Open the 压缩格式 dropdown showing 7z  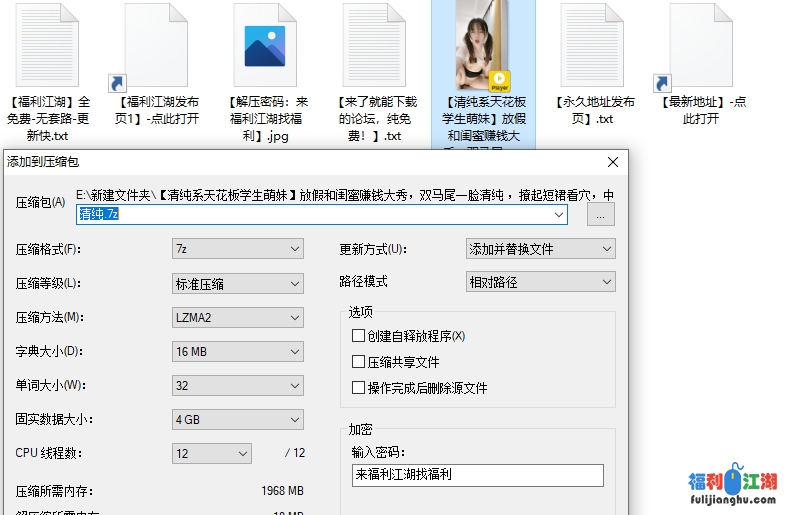point(238,249)
